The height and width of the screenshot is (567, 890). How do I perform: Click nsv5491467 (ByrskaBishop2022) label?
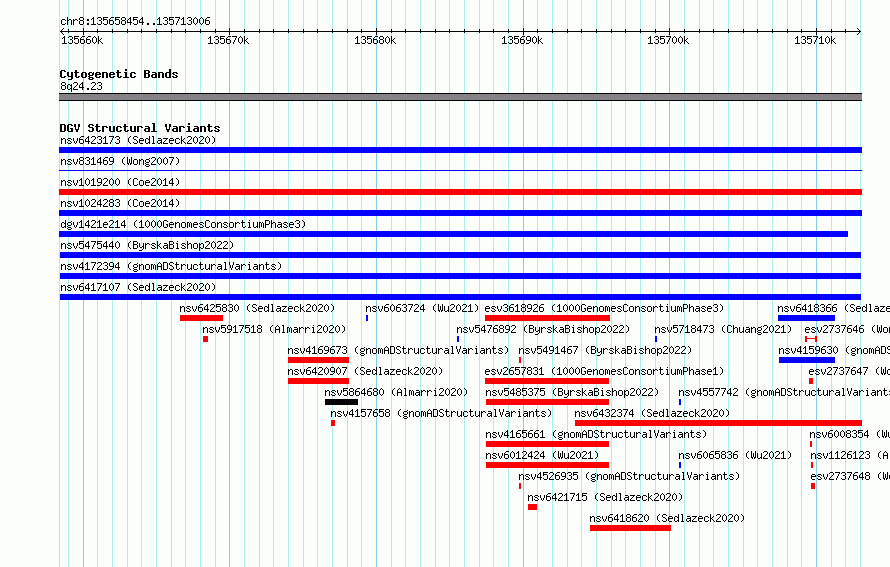[605, 350]
